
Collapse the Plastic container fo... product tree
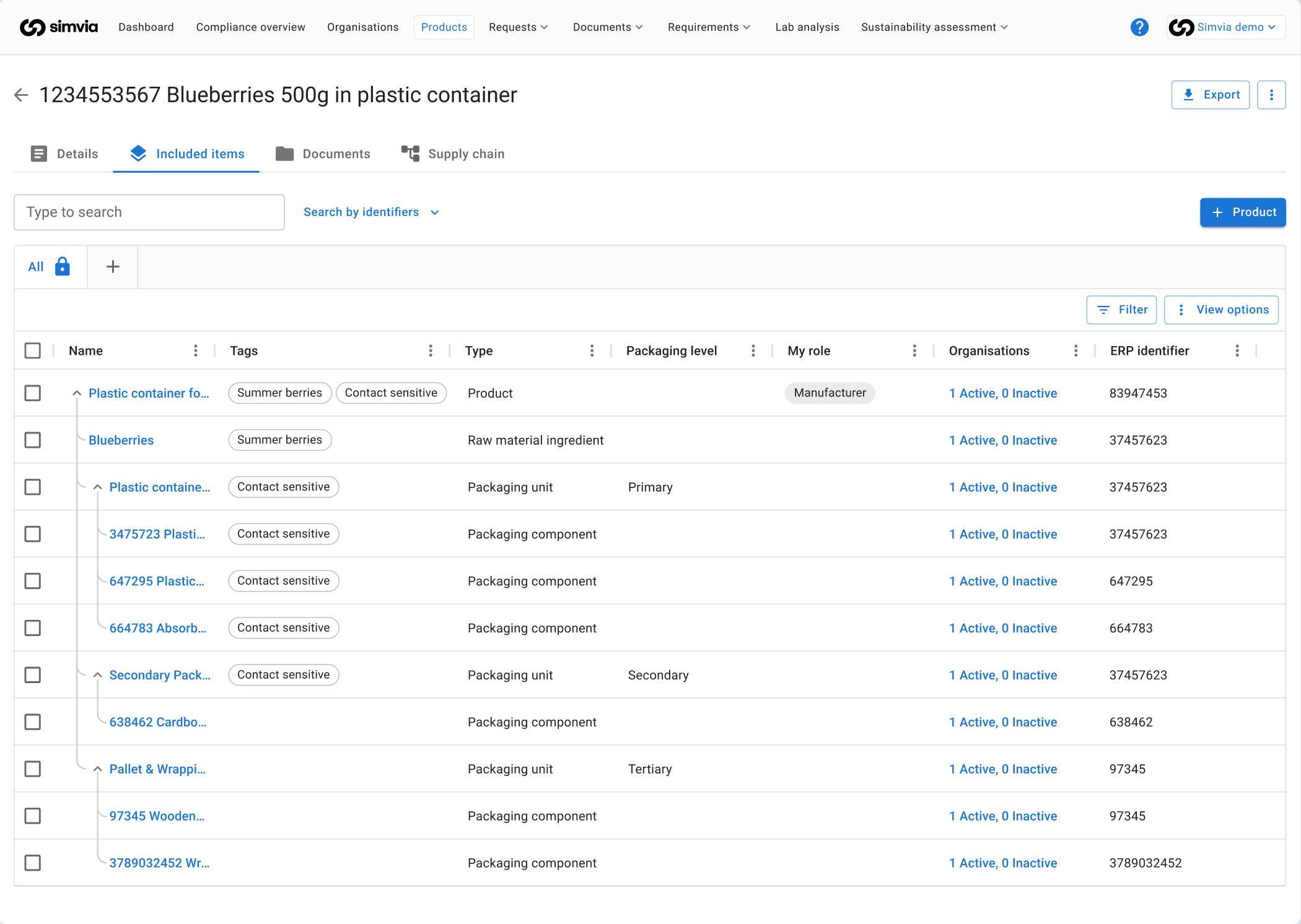(x=77, y=393)
